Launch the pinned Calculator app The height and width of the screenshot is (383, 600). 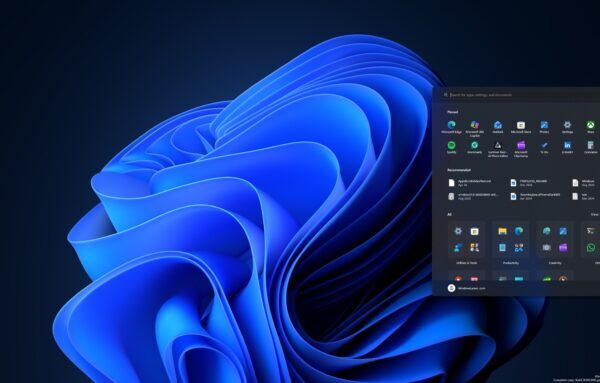coord(591,147)
